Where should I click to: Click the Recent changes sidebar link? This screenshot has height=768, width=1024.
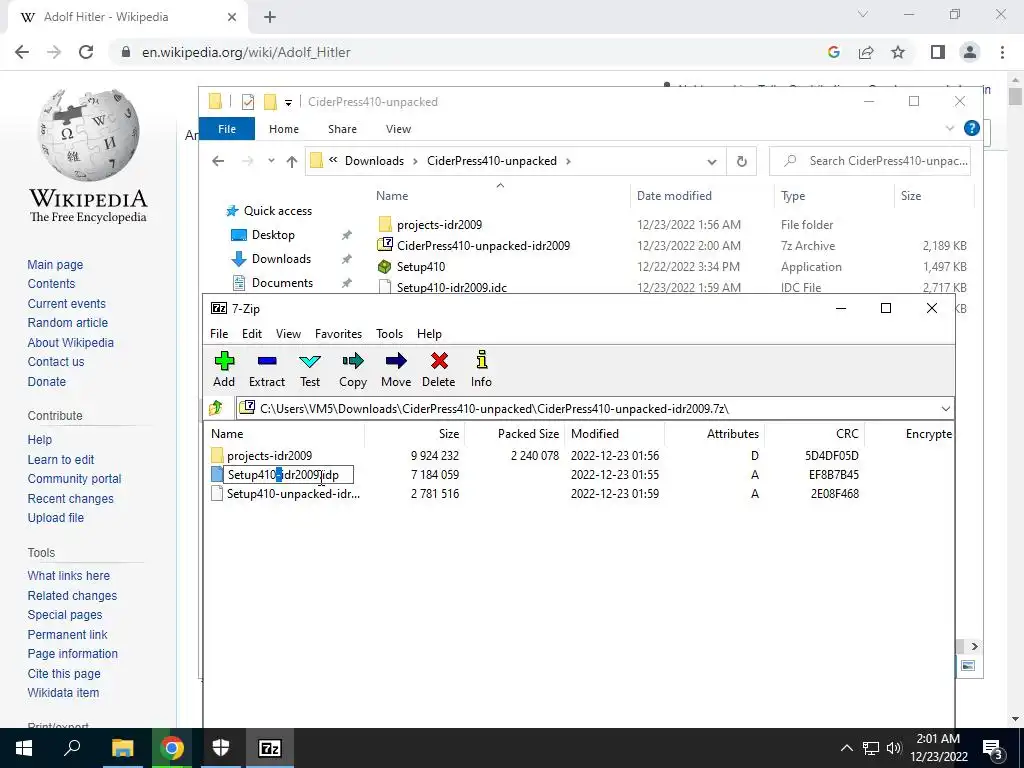(x=71, y=498)
